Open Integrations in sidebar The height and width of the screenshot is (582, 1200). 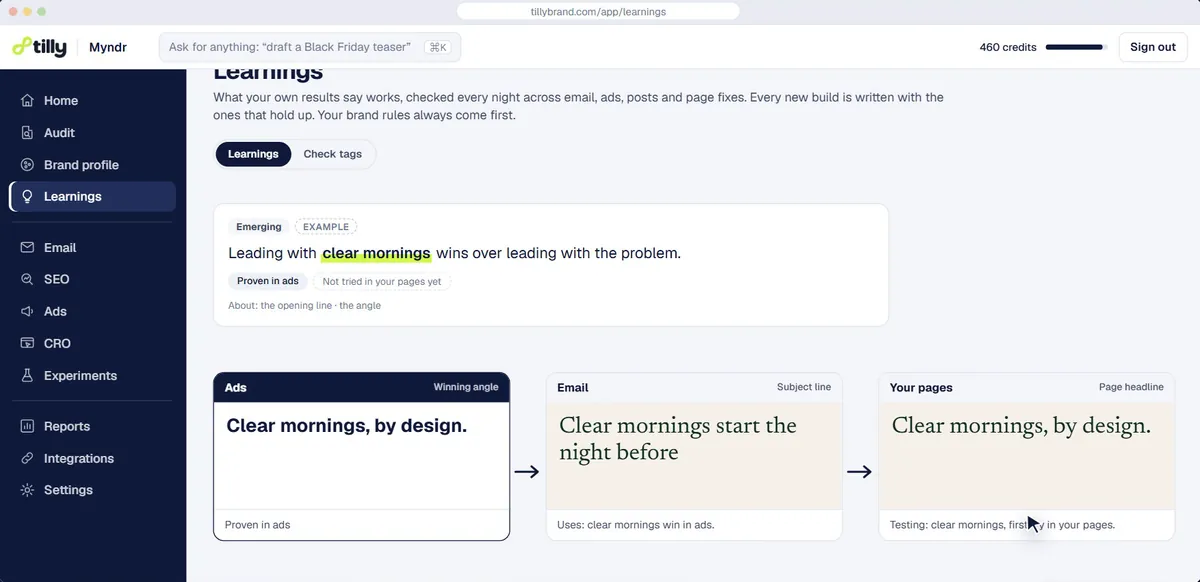tap(79, 459)
